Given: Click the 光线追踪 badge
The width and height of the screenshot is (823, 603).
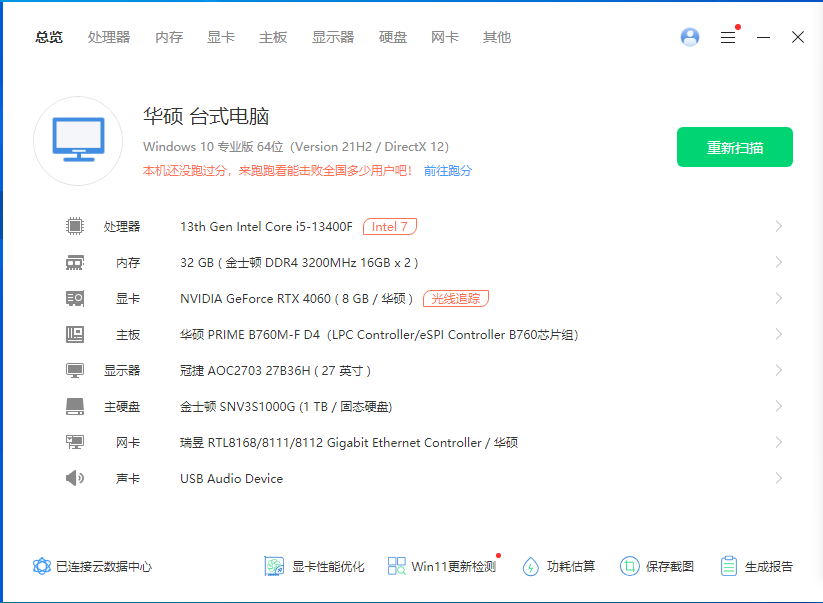Looking at the screenshot, I should tap(456, 299).
